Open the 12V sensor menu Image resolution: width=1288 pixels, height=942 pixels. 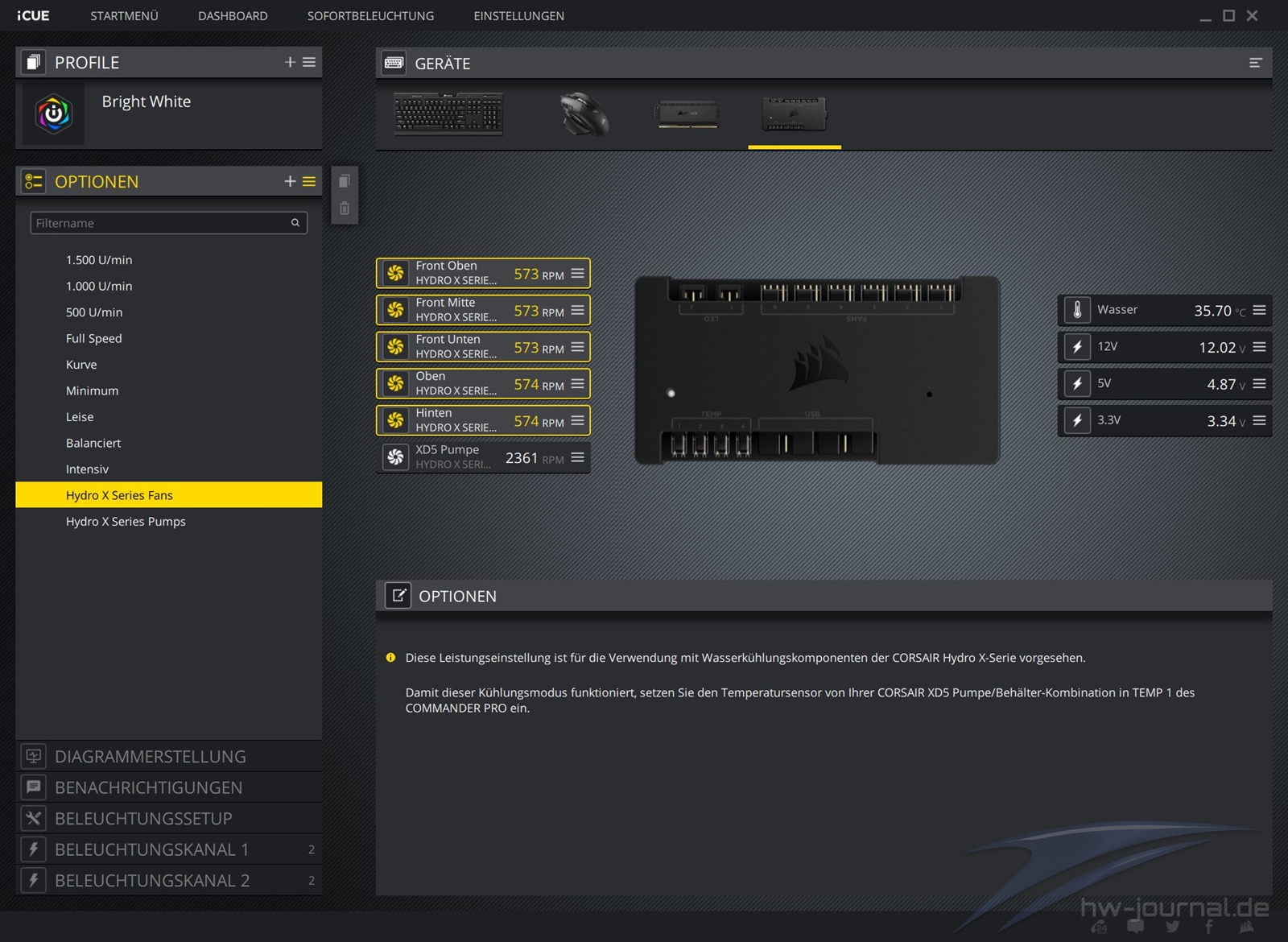[x=1259, y=347]
